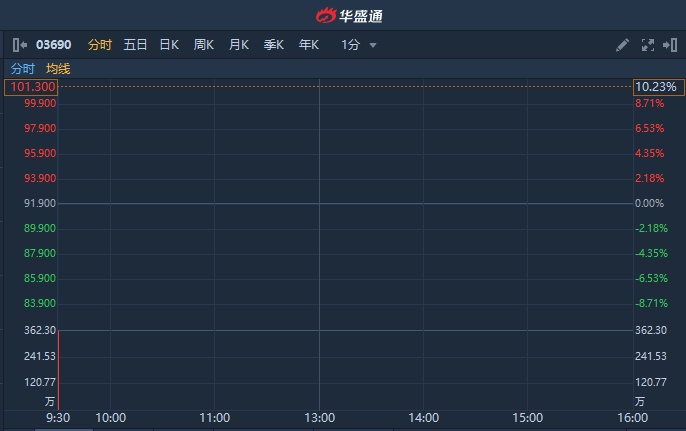This screenshot has width=686, height=431.
Task: Select the pencil drawing tool
Action: click(x=622, y=45)
